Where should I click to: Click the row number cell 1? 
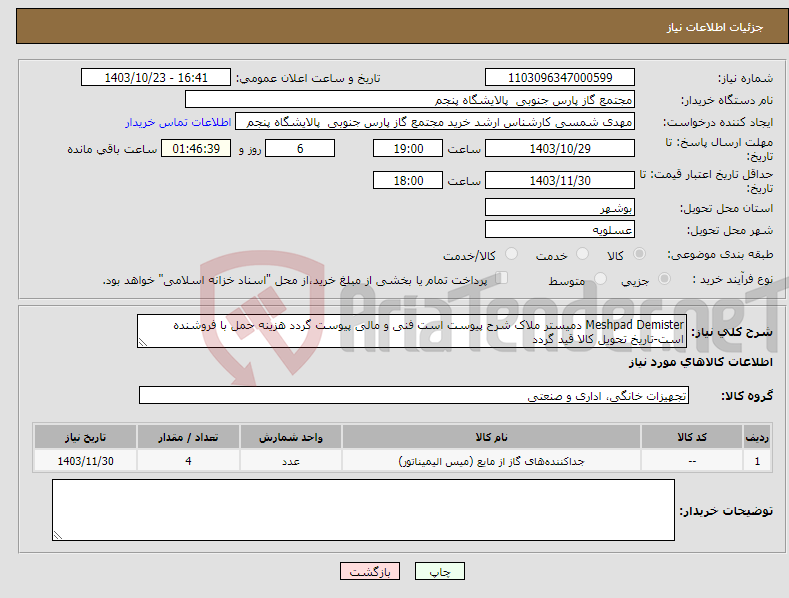click(x=757, y=461)
